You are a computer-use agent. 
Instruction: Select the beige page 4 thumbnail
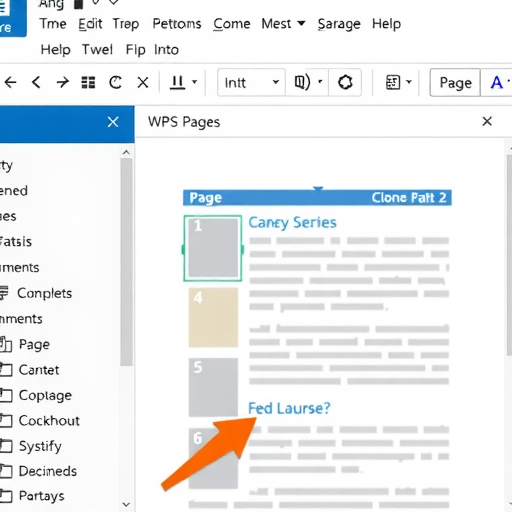[x=213, y=317]
